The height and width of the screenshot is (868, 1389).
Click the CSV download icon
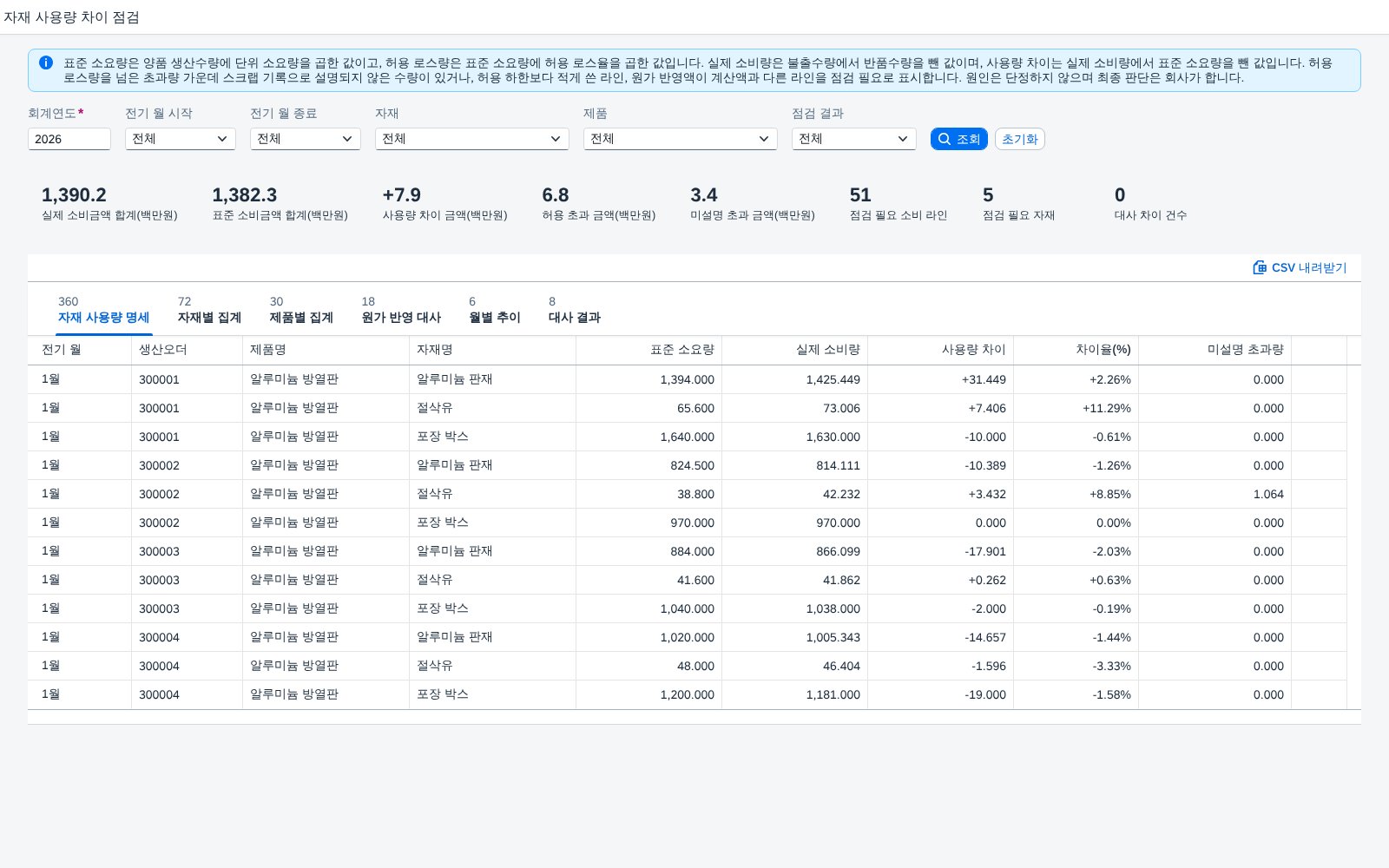click(x=1260, y=267)
